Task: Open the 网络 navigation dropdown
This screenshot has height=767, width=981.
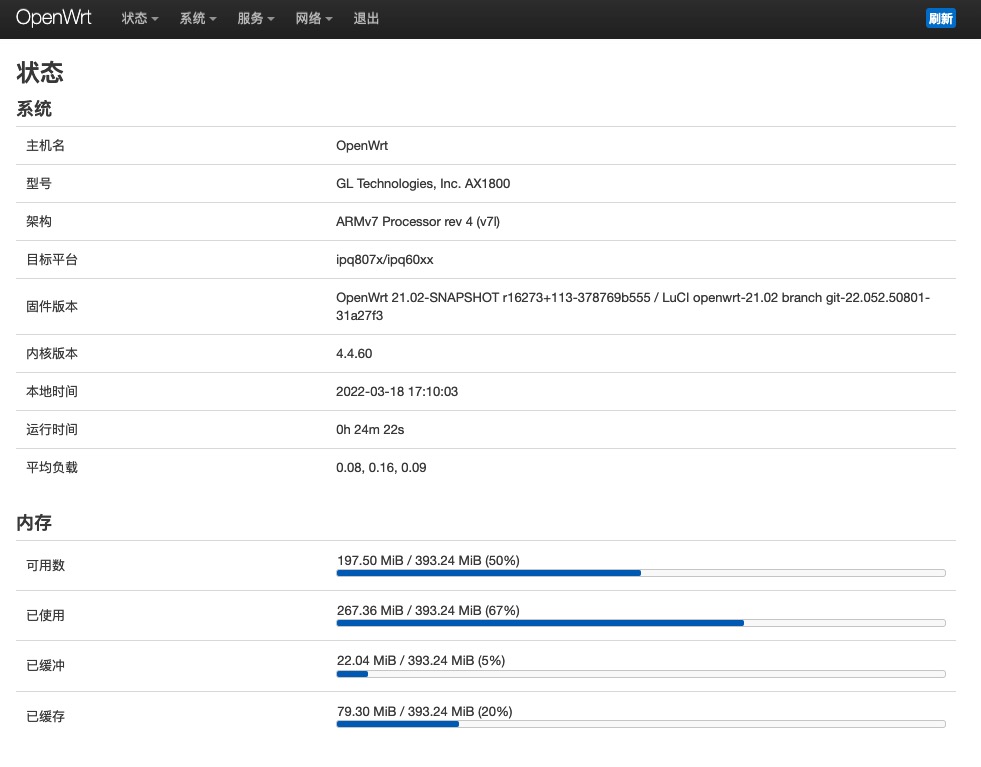Action: 314,19
